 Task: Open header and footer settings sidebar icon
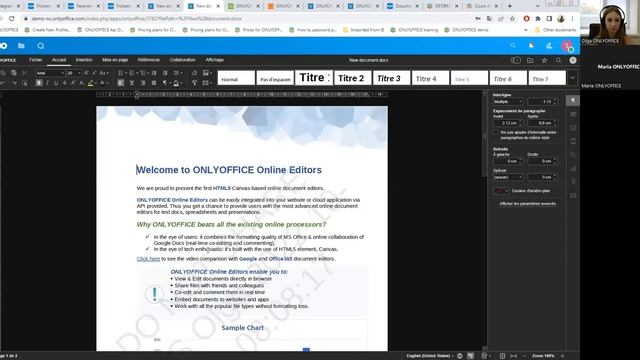[573, 141]
